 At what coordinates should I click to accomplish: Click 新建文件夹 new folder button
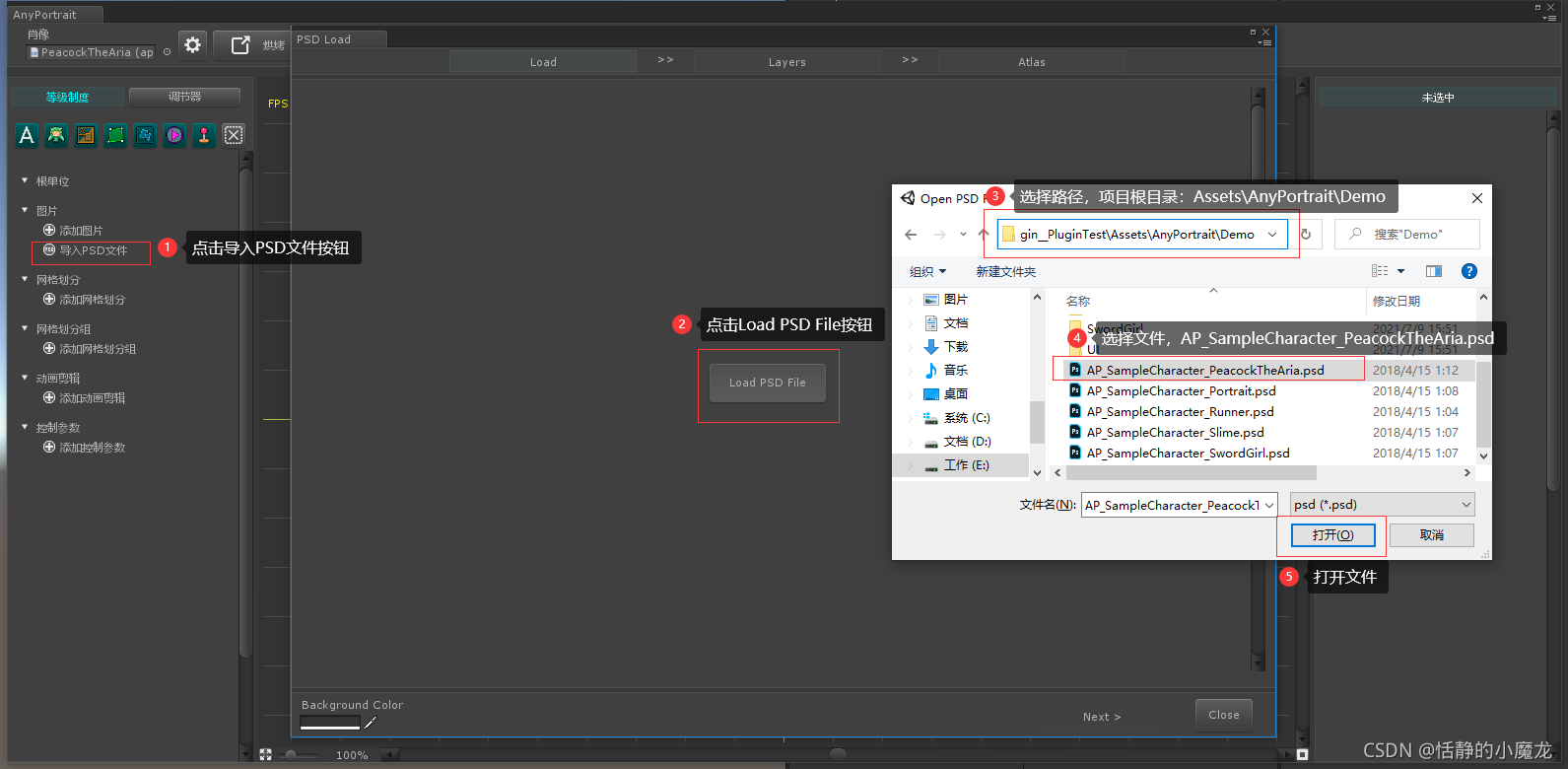click(x=1006, y=272)
